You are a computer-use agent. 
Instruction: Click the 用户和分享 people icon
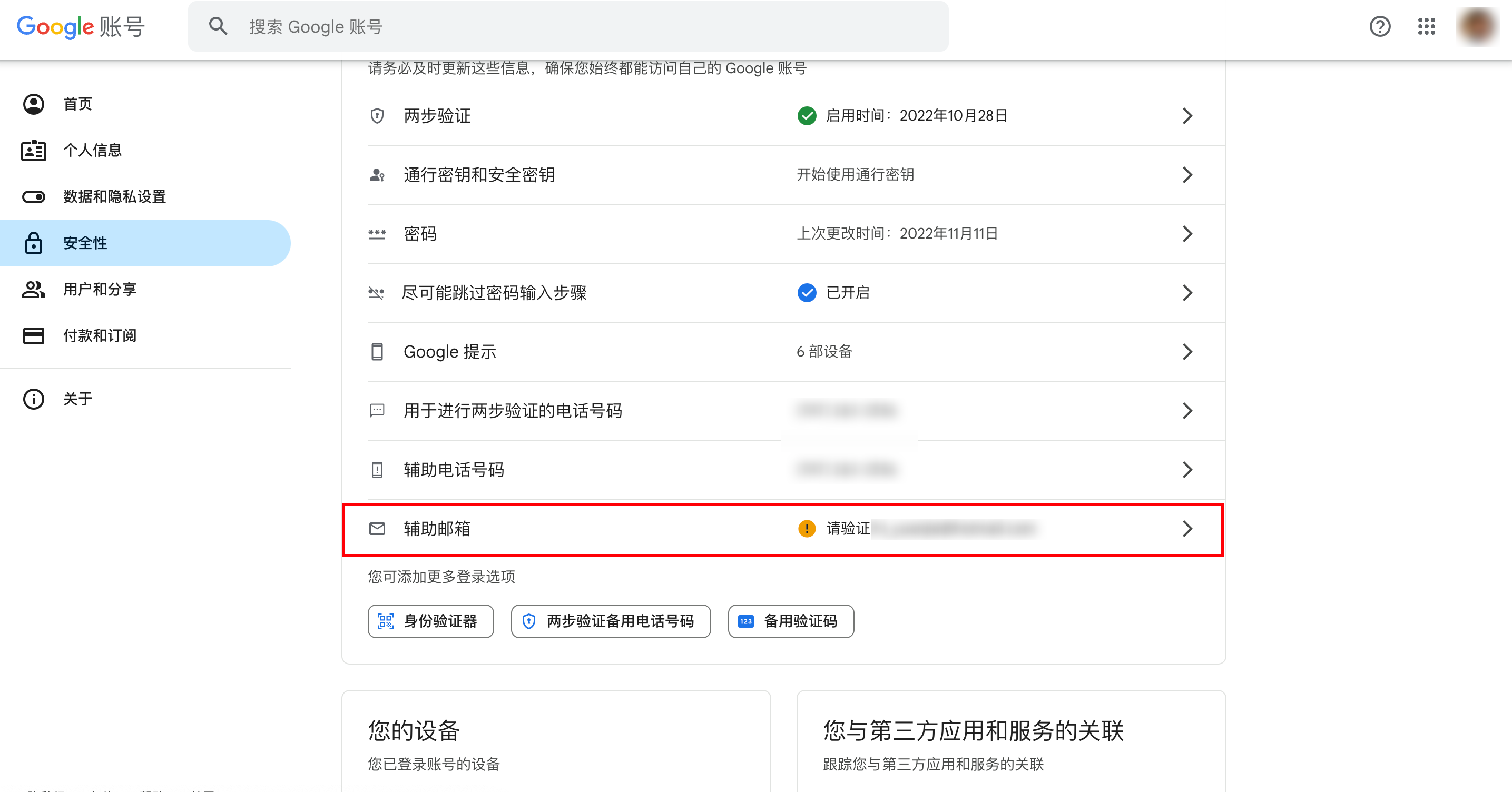click(34, 289)
